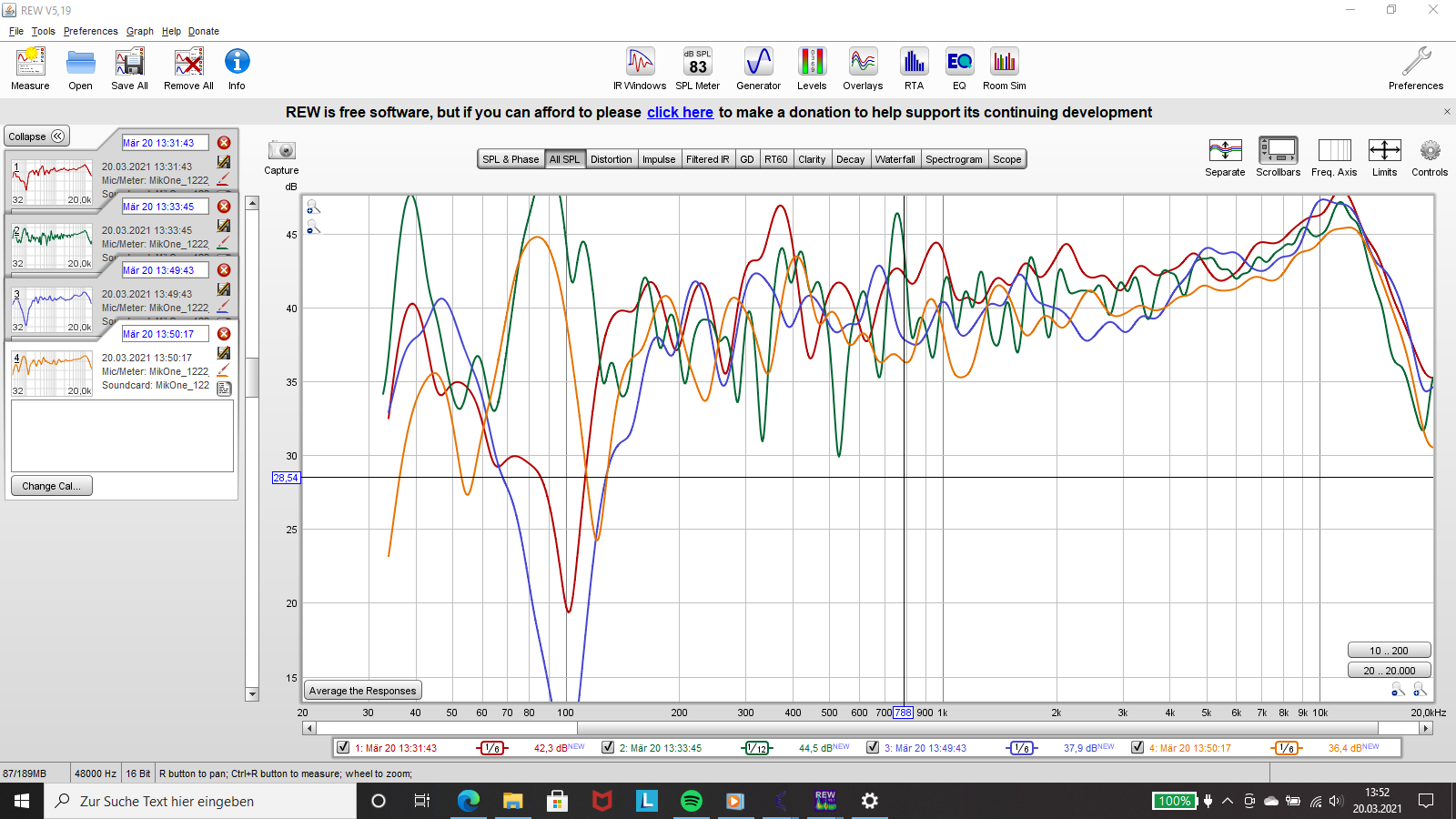1456x819 pixels.
Task: Uncheck trace 4: Mär 20 13:50:17
Action: tap(1137, 747)
